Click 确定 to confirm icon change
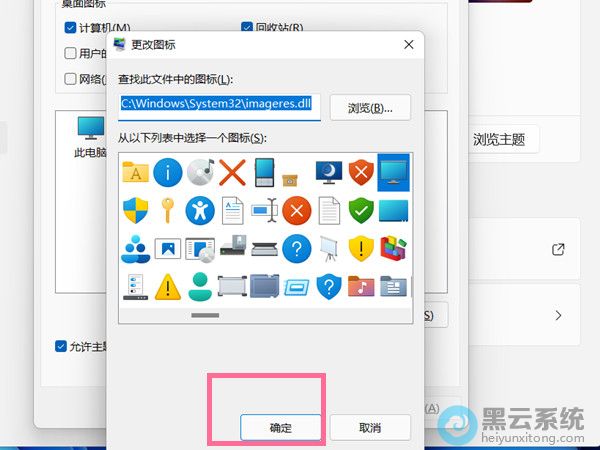 coord(281,427)
